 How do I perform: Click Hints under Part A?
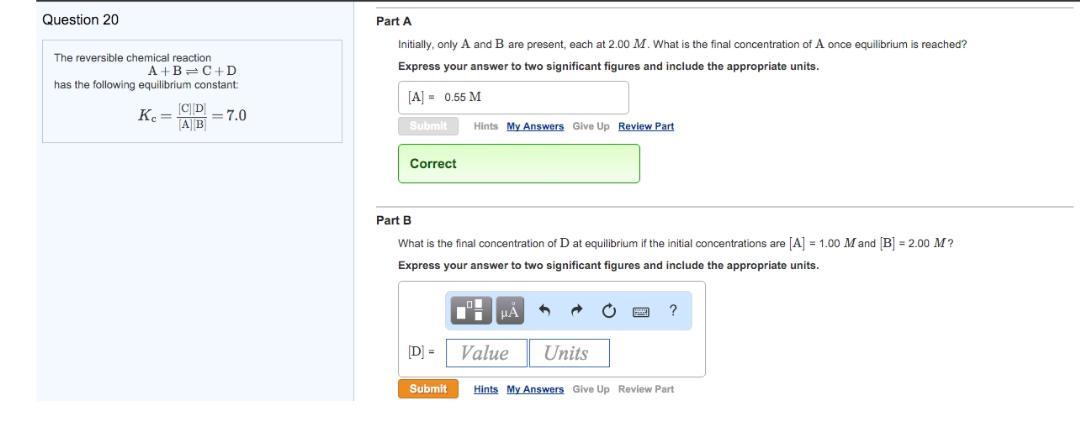click(486, 126)
